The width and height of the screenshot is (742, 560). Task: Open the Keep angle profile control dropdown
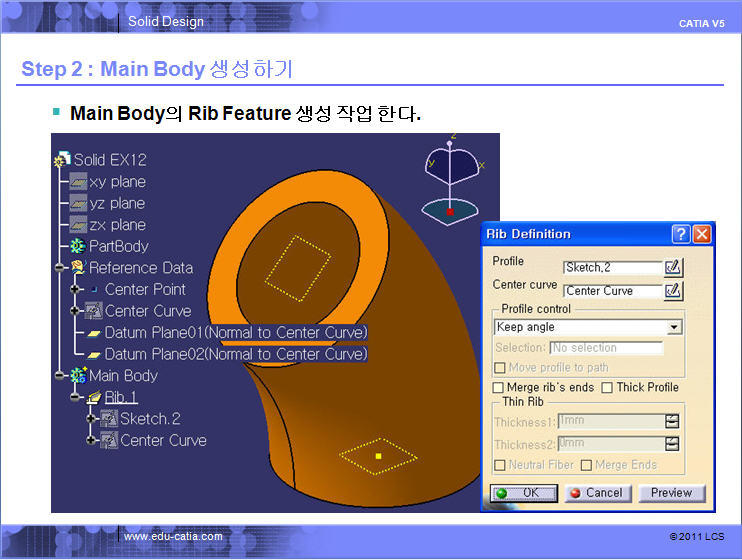[x=674, y=327]
